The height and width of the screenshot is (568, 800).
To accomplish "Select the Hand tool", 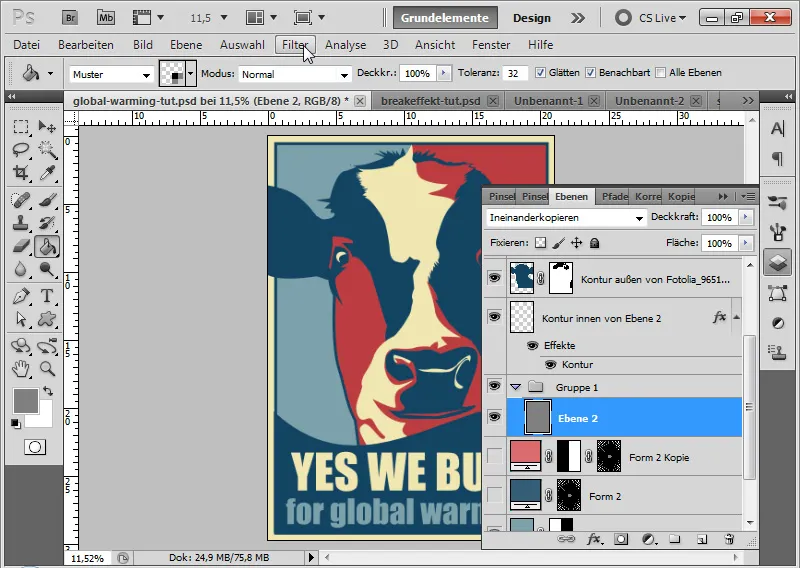I will [x=21, y=368].
